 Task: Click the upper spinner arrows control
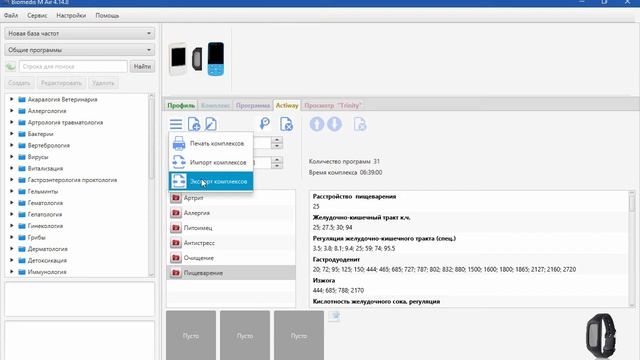point(277,143)
